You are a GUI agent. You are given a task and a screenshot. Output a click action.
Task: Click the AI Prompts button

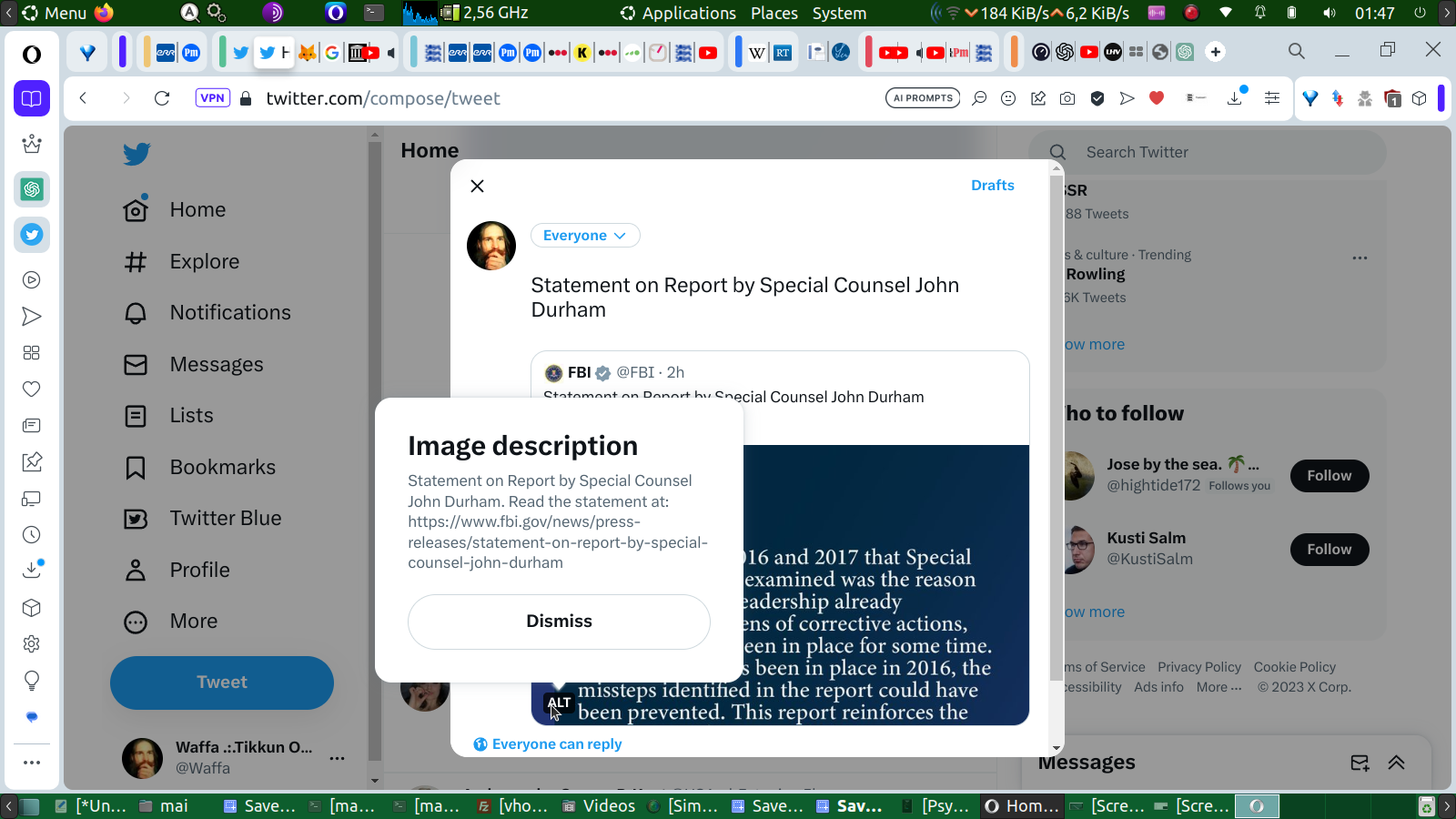click(923, 98)
